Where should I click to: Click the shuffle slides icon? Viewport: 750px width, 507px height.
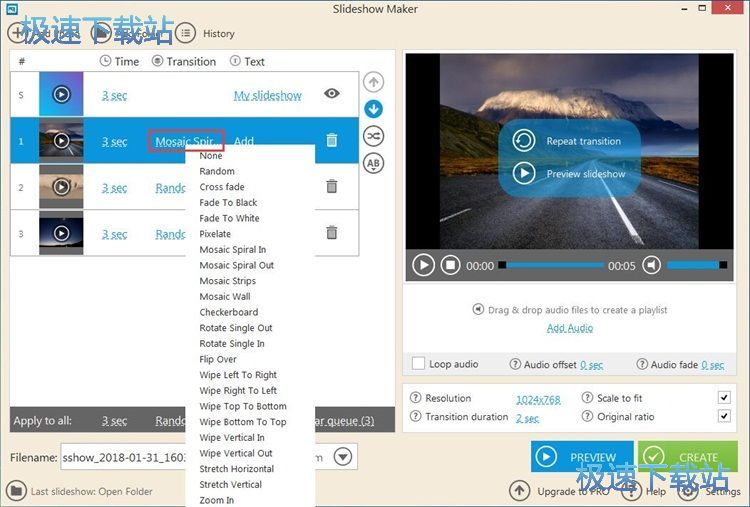pyautogui.click(x=373, y=136)
